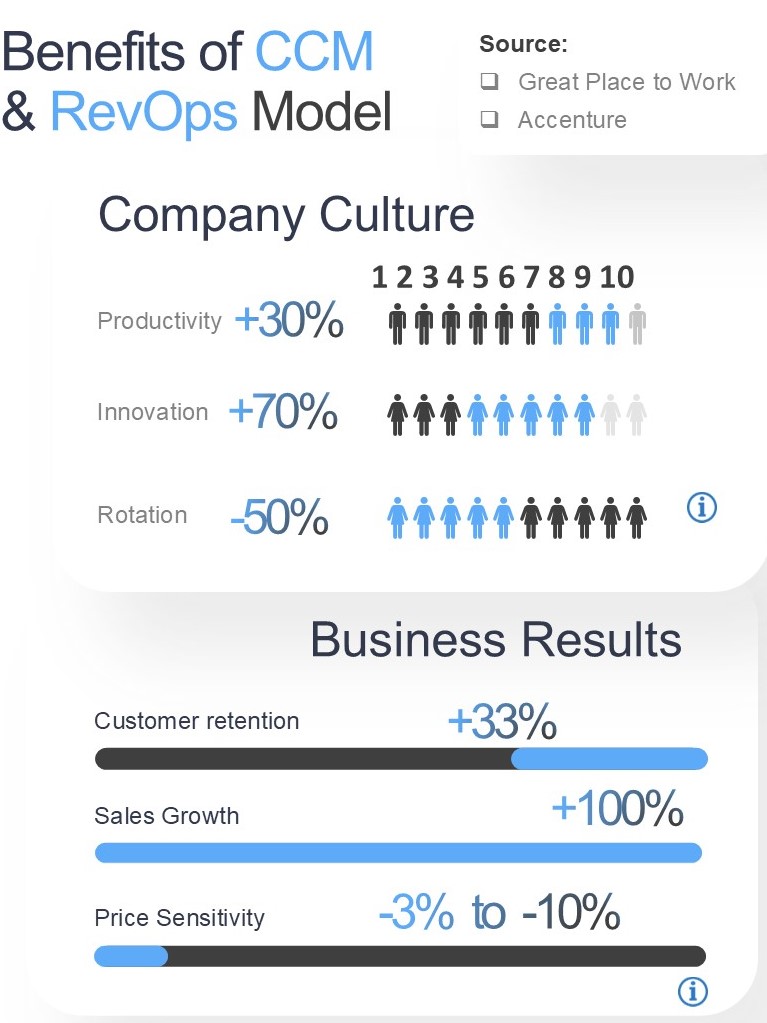Open the Accenture source text
Screen dimensions: 767x1023
point(572,120)
